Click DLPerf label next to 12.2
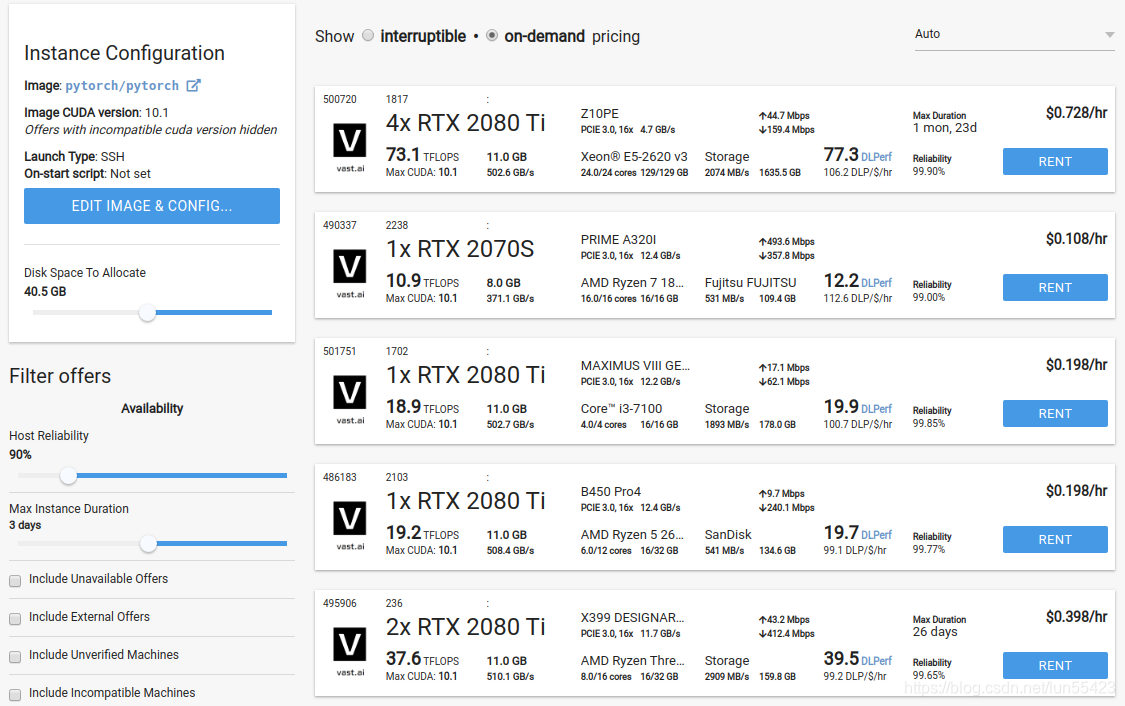Image resolution: width=1125 pixels, height=706 pixels. tap(876, 283)
